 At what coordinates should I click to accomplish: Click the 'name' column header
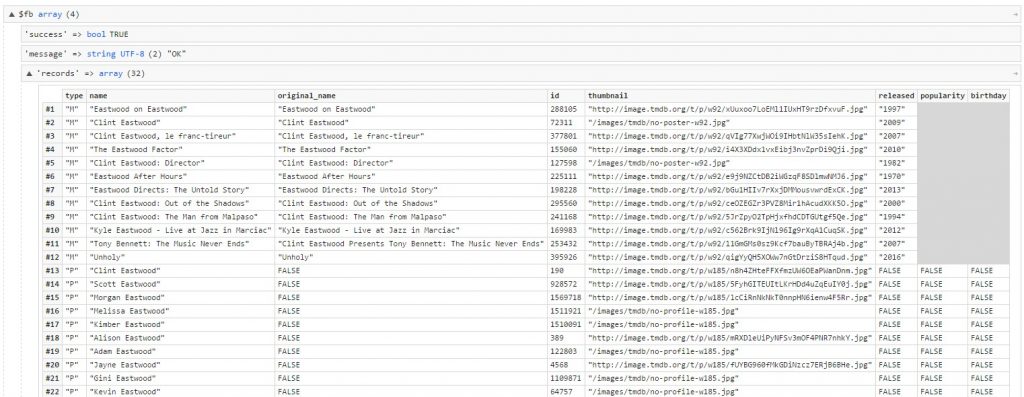click(x=180, y=95)
